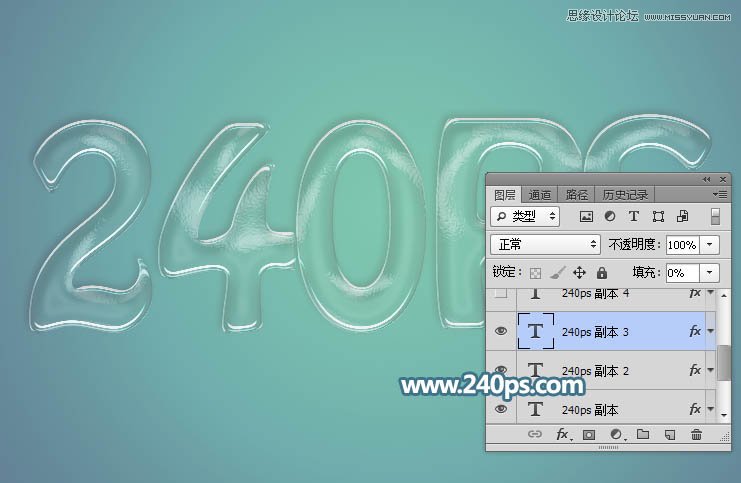741x483 pixels.
Task: Open the 历史记录 tab
Action: (625, 195)
